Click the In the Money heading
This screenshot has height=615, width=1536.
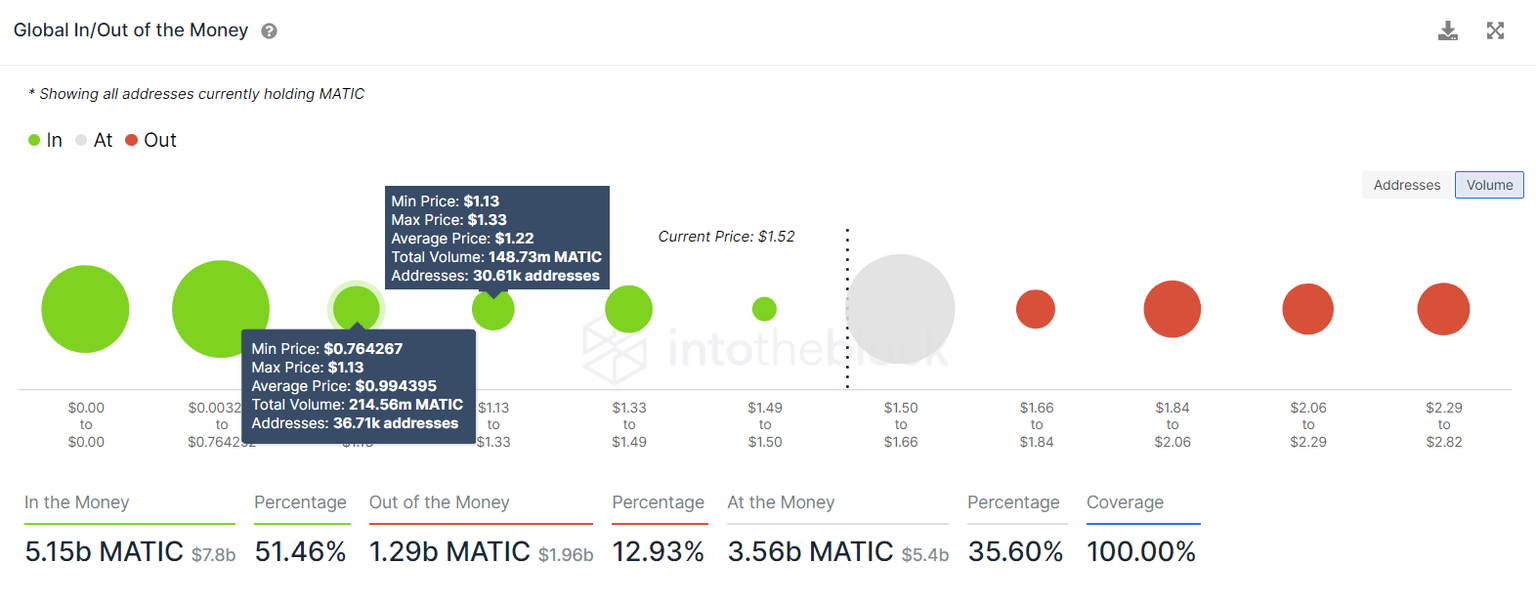[x=77, y=503]
